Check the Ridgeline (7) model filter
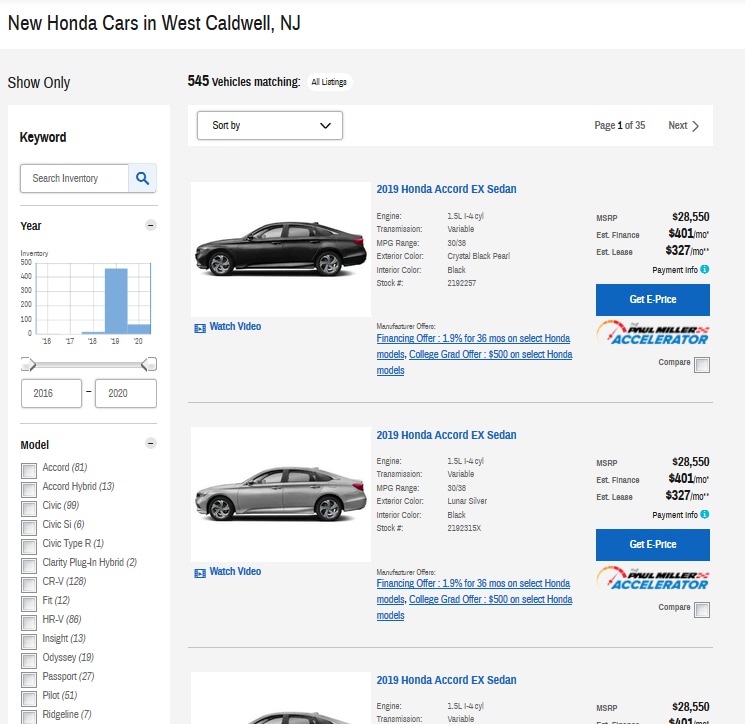This screenshot has width=745, height=724. [29, 717]
